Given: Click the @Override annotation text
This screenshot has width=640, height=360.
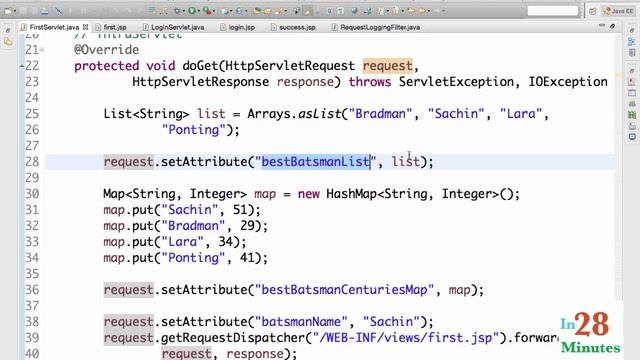Looking at the screenshot, I should coord(107,50).
